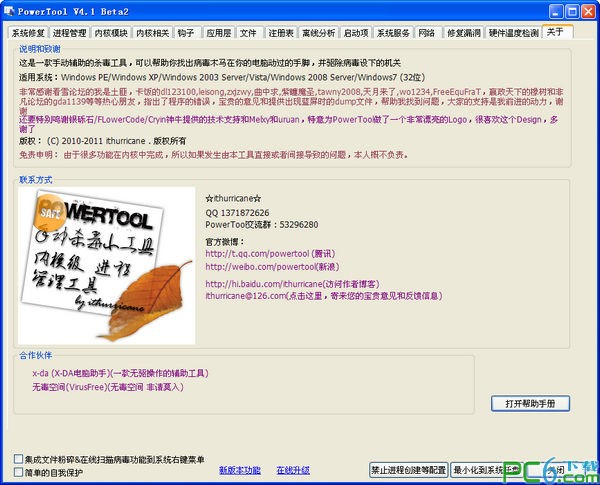Image resolution: width=600 pixels, height=485 pixels.
Task: Open the x-da (X-DA电脑助手) partner link
Action: 120,373
